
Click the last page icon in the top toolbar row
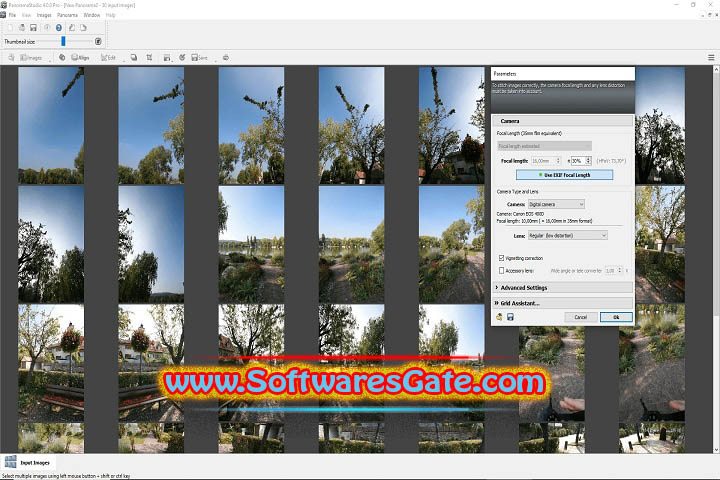pyautogui.click(x=83, y=28)
